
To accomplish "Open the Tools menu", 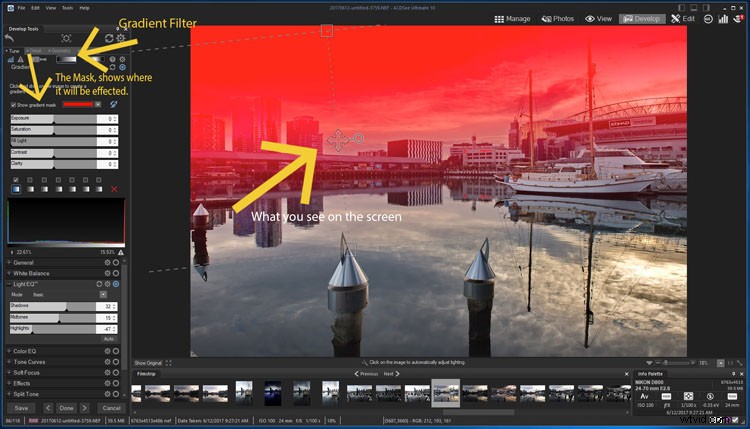I will pyautogui.click(x=67, y=8).
